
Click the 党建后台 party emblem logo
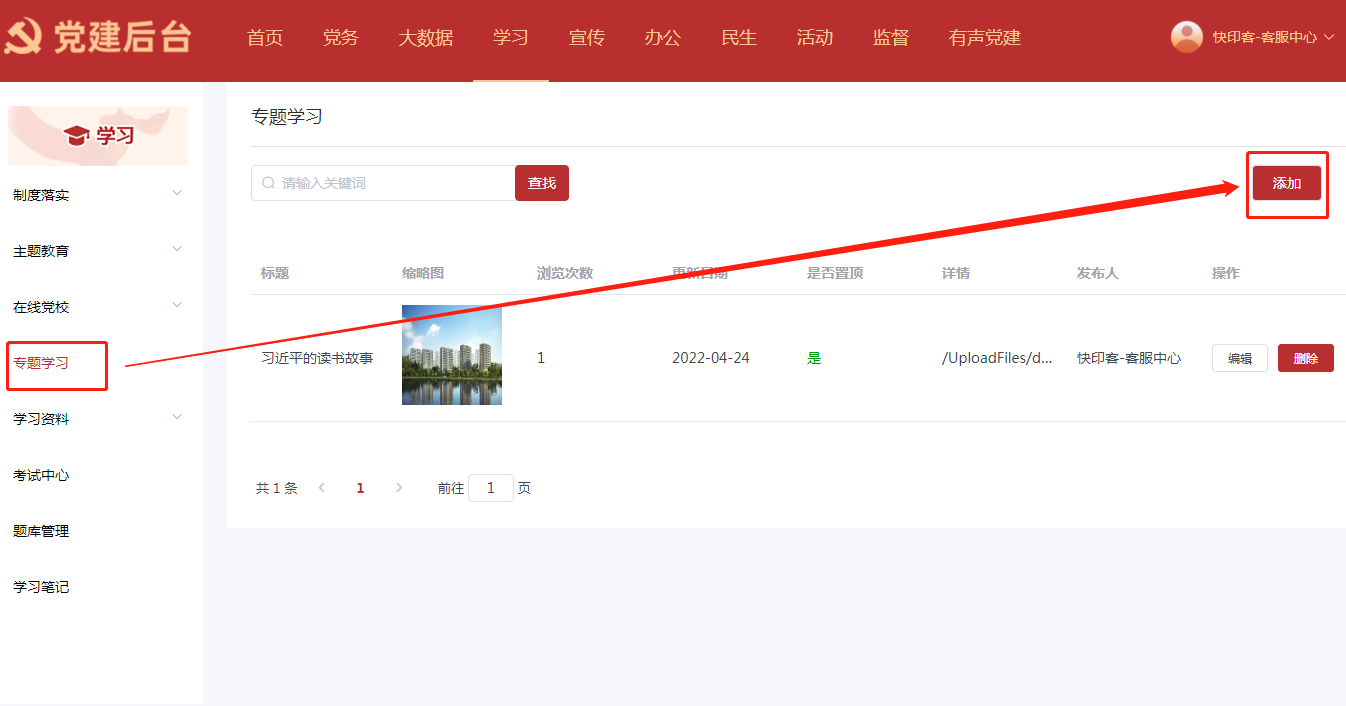click(x=22, y=38)
